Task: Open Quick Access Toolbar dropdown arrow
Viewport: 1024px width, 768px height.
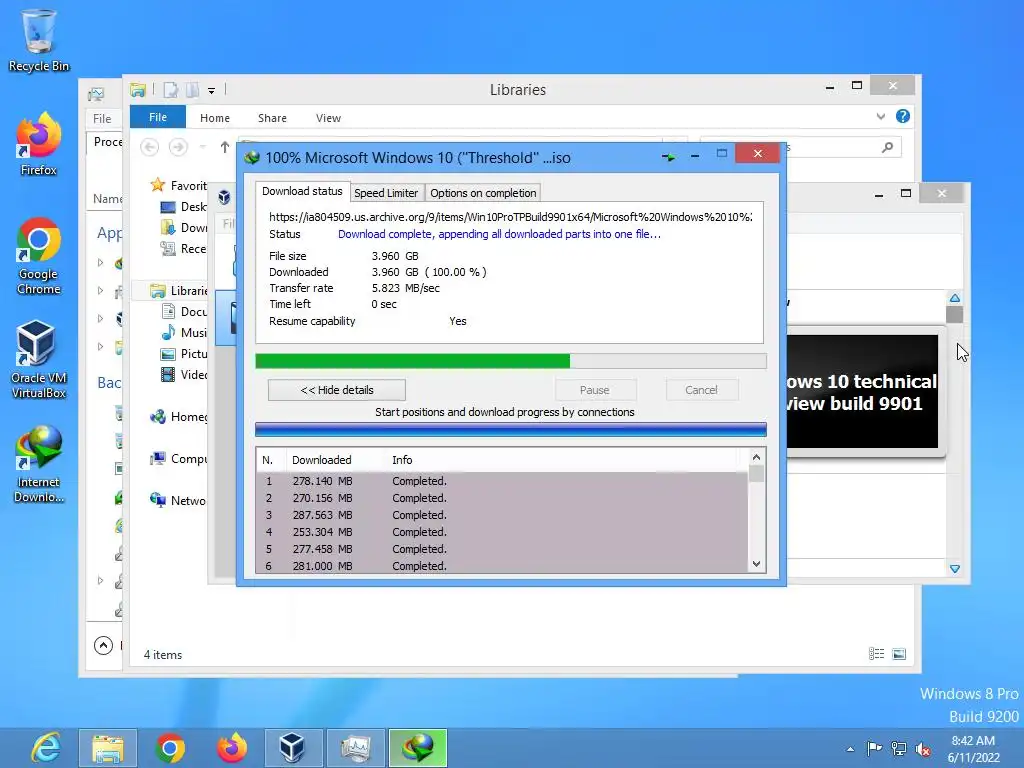Action: click(212, 91)
